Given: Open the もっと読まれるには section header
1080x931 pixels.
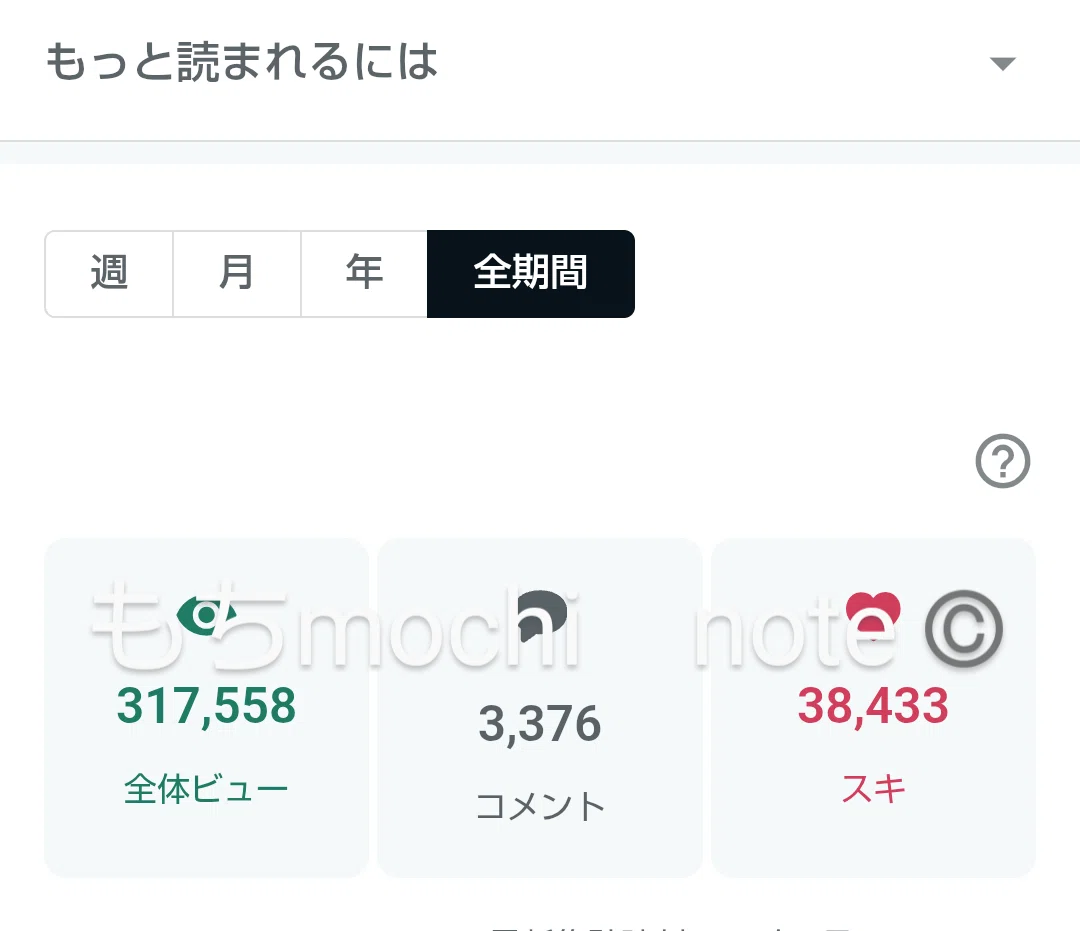Looking at the screenshot, I should click(x=540, y=62).
